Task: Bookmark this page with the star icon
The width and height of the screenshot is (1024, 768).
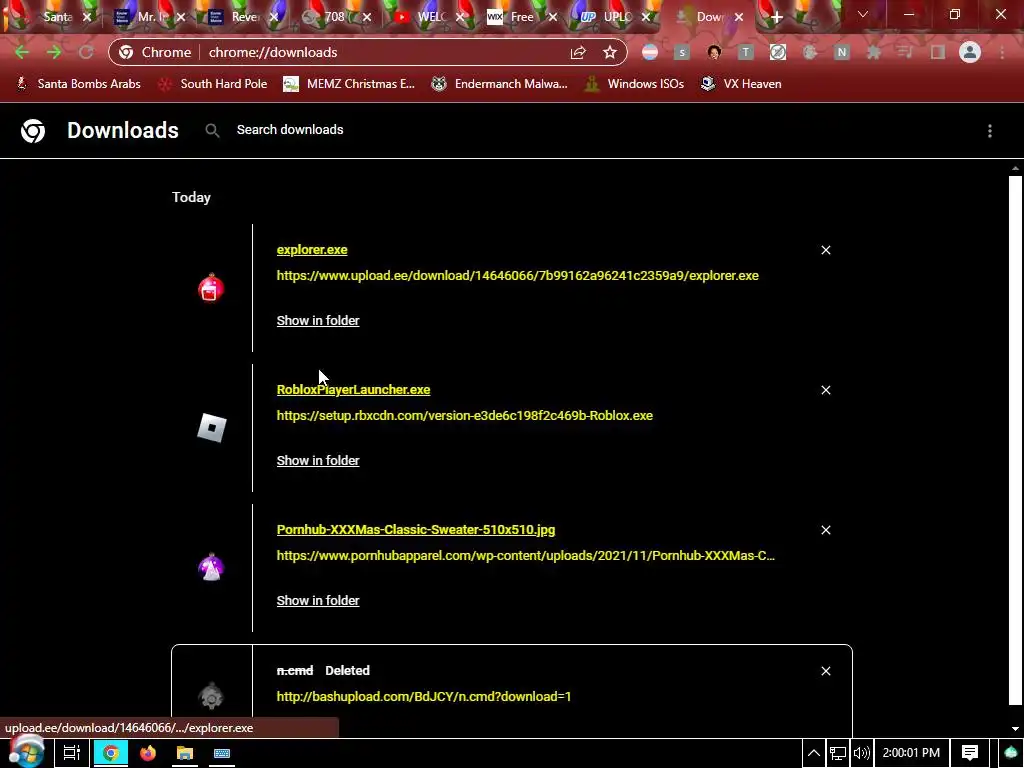Action: point(610,52)
